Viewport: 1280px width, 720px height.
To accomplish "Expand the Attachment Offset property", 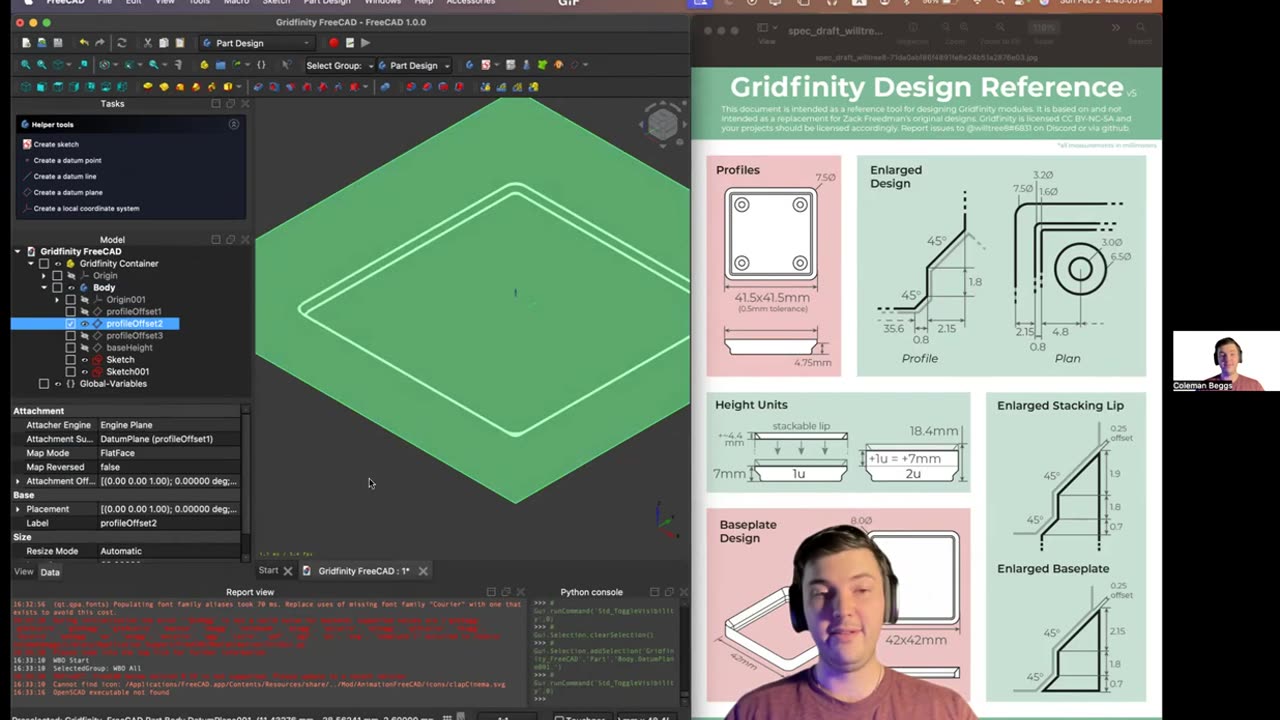I will 17,481.
